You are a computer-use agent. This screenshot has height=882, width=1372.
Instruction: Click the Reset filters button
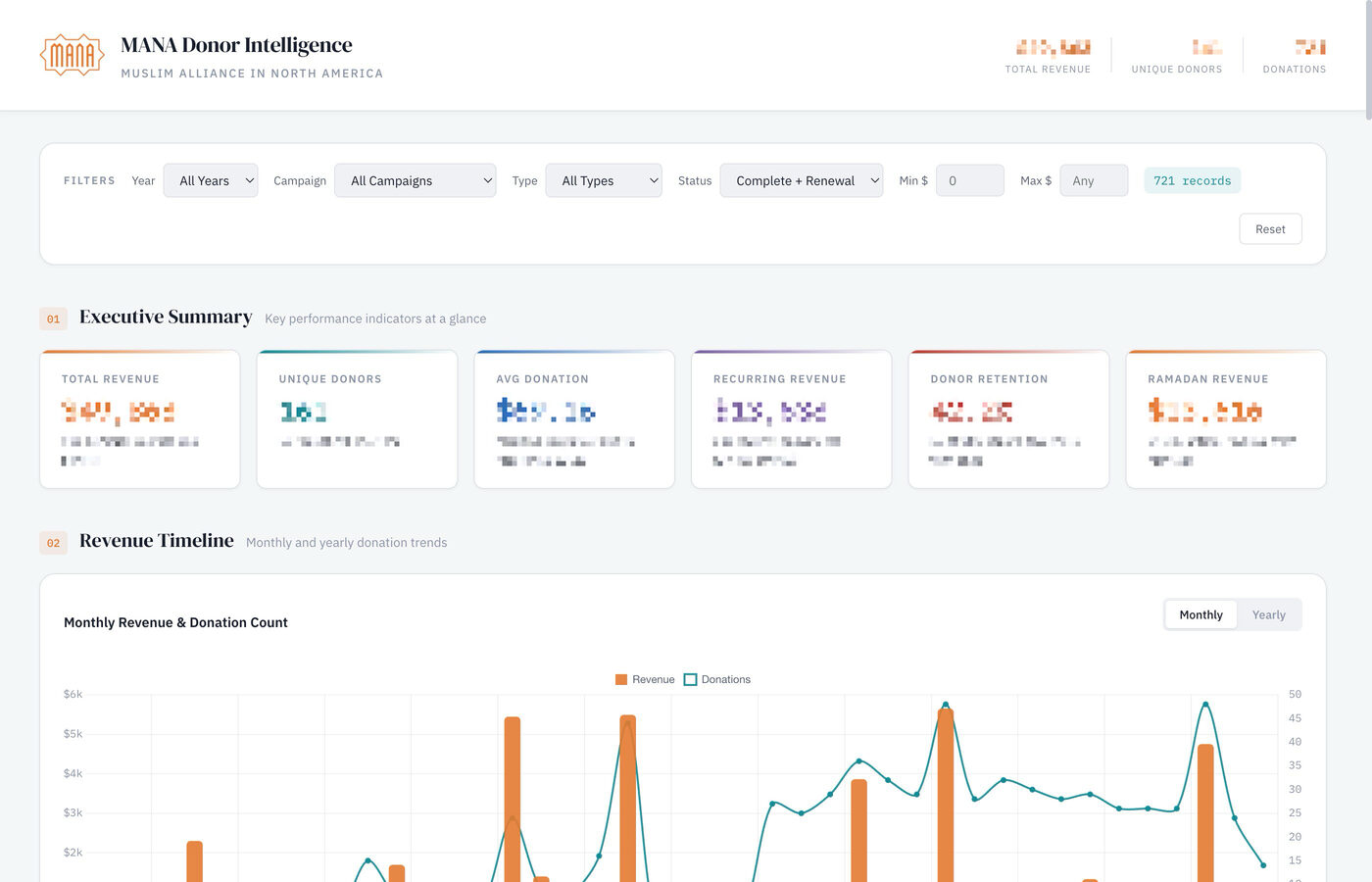click(x=1270, y=228)
